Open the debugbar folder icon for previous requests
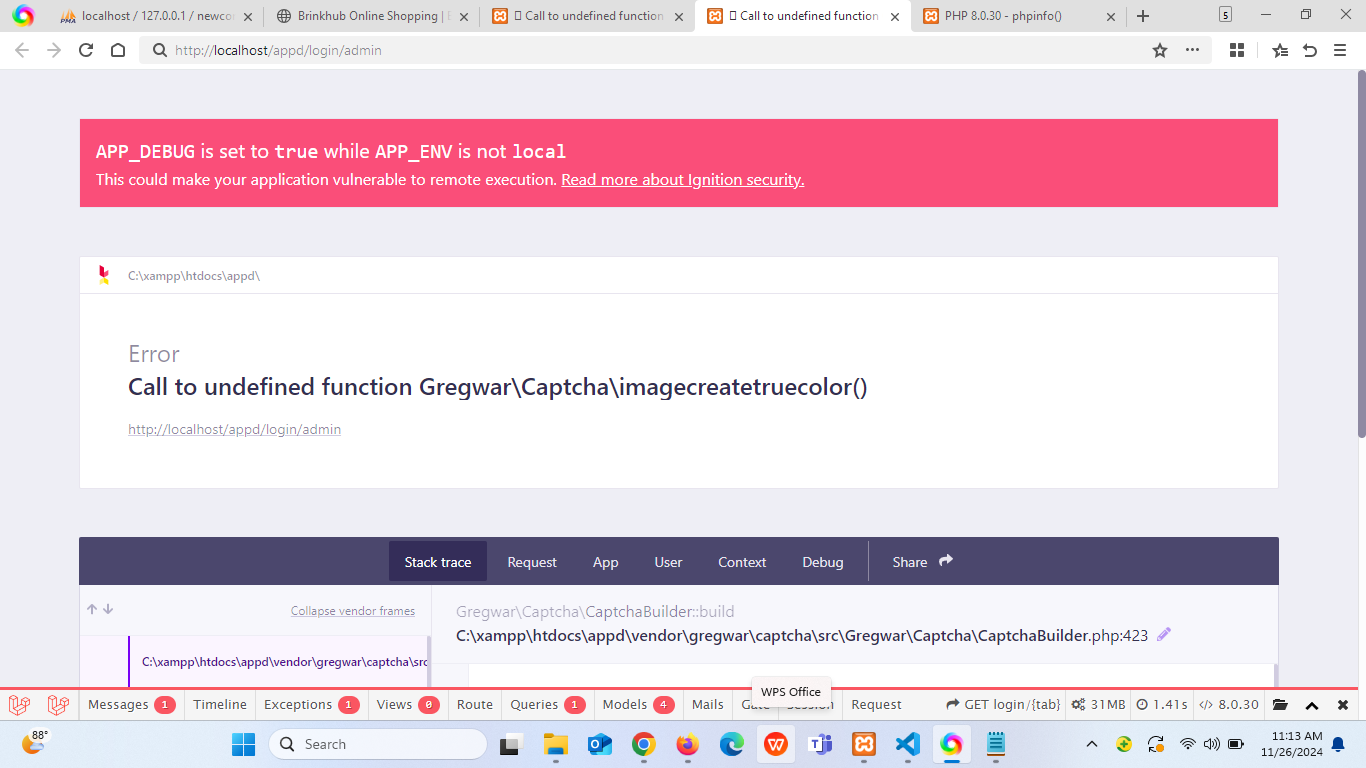Image resolution: width=1366 pixels, height=768 pixels. 1280,704
